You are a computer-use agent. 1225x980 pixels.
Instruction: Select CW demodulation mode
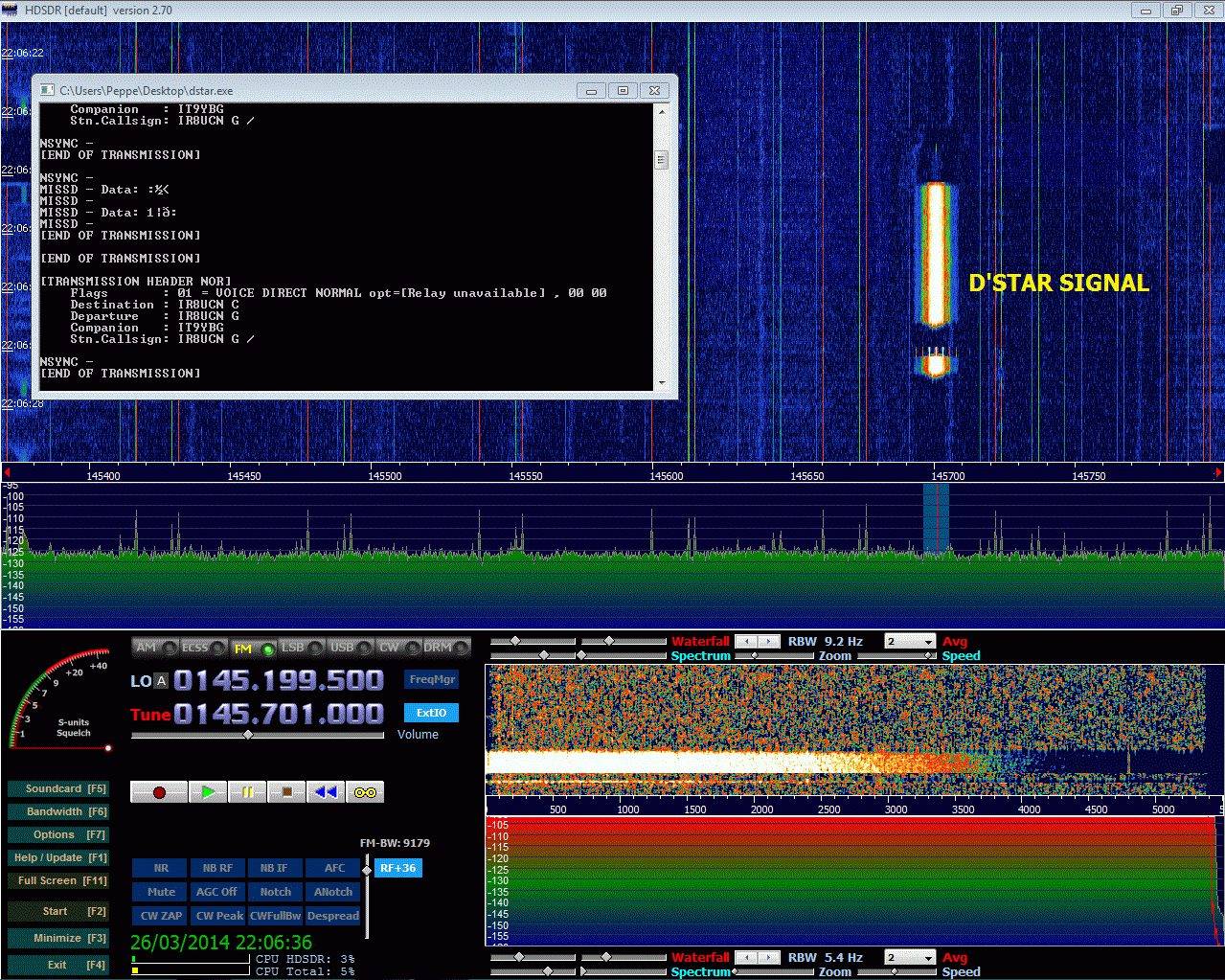click(399, 648)
